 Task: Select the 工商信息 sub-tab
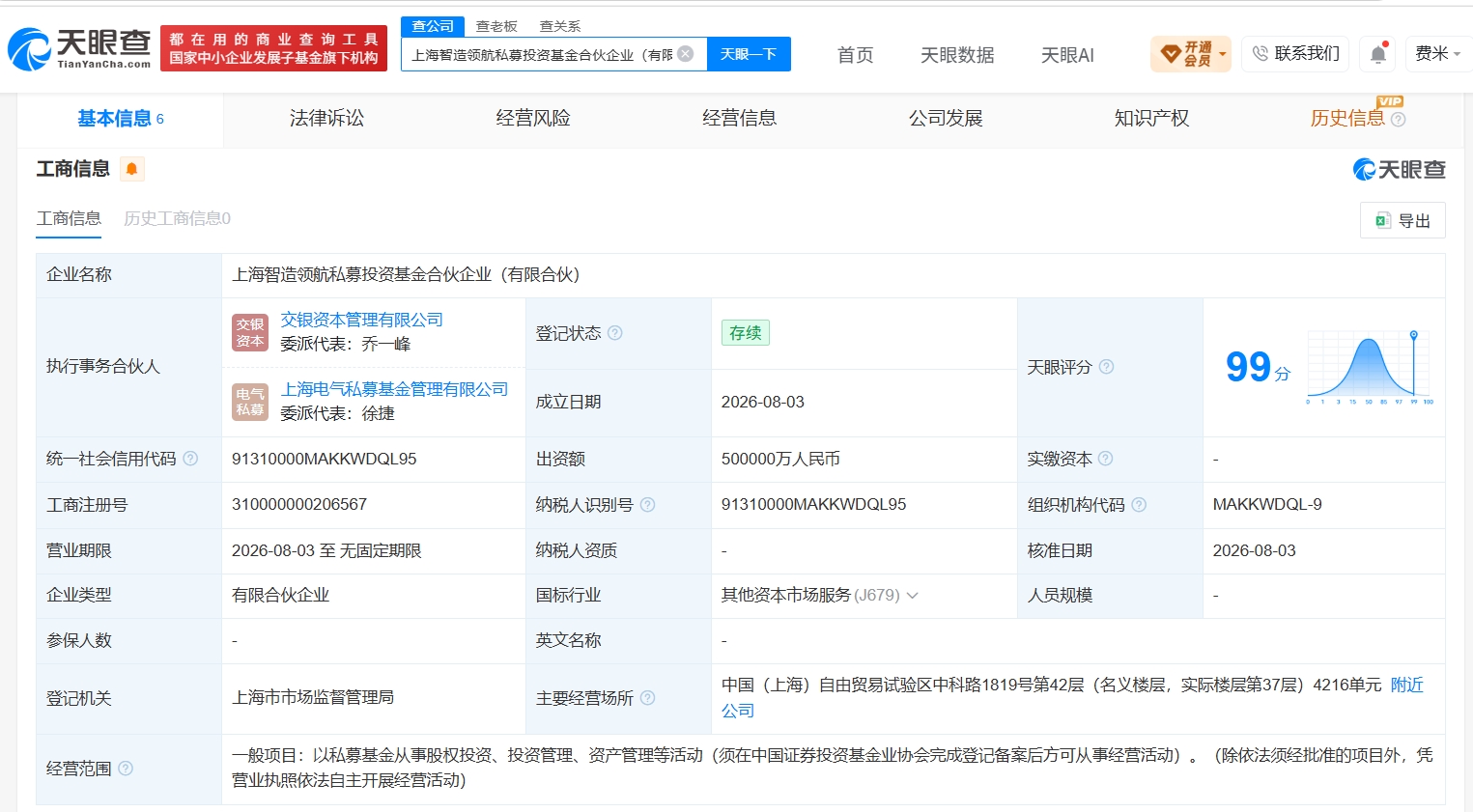tap(69, 218)
